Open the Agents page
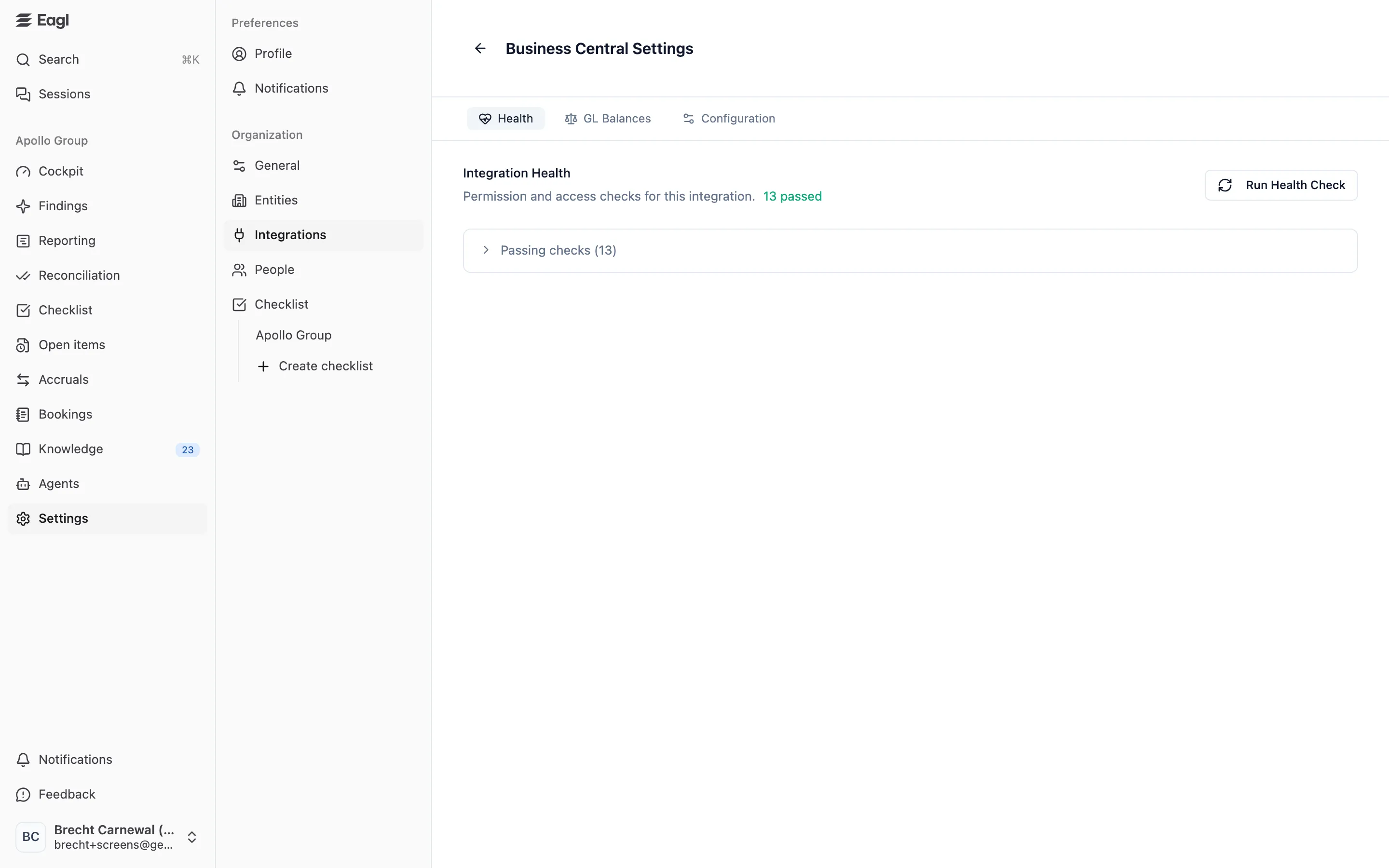 click(x=108, y=484)
